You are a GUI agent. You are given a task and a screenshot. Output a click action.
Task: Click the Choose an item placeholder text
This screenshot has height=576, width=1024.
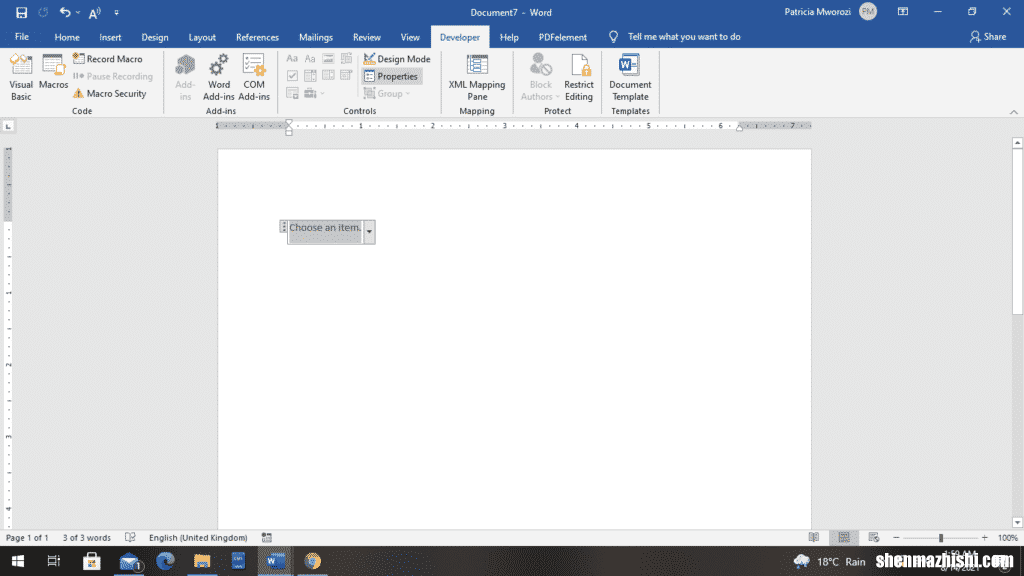click(x=325, y=227)
